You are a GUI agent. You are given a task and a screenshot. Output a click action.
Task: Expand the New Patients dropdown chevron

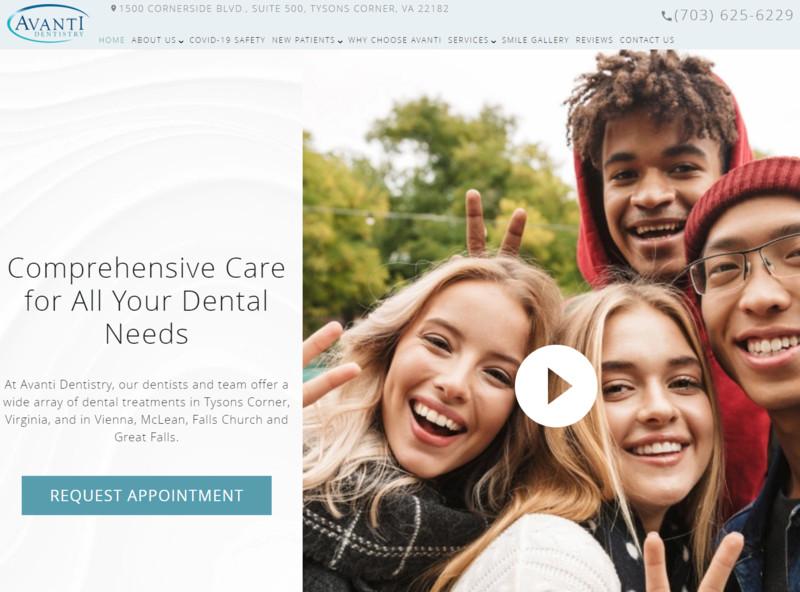(x=340, y=41)
